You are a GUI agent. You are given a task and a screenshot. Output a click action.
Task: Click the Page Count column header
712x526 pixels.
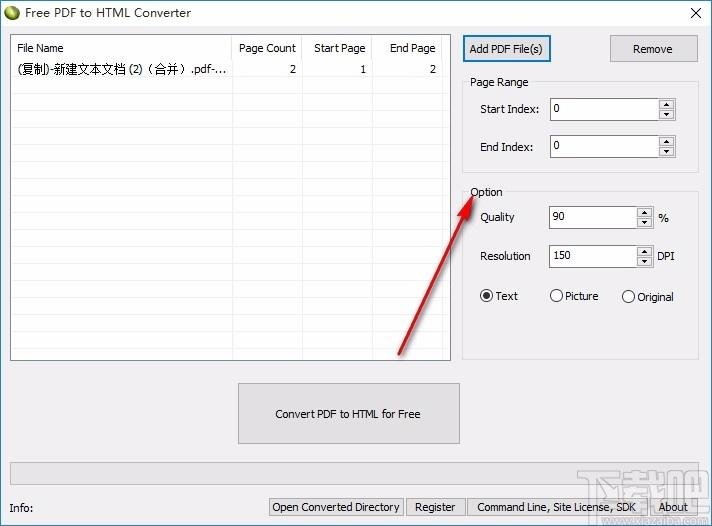pyautogui.click(x=267, y=48)
